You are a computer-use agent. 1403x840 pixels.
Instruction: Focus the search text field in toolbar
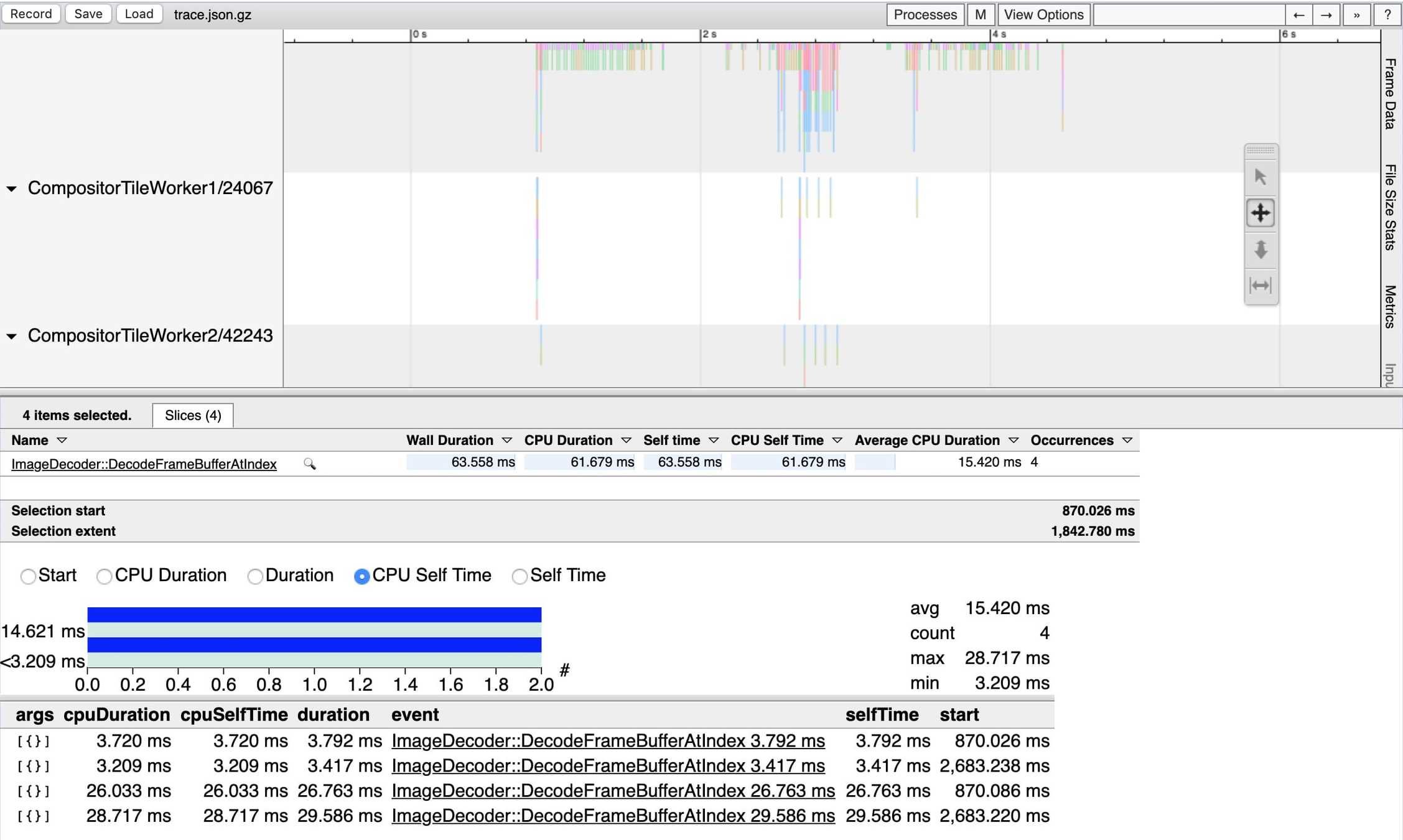point(1188,14)
